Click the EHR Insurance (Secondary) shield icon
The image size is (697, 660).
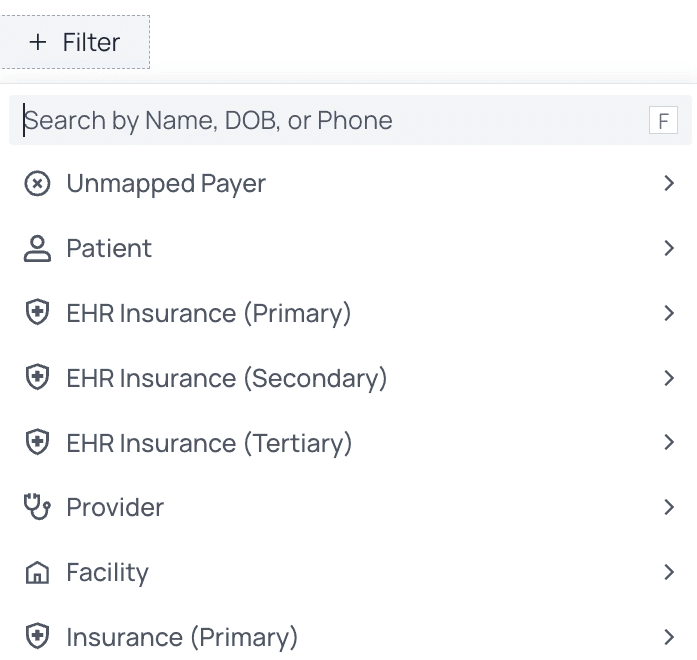[37, 378]
